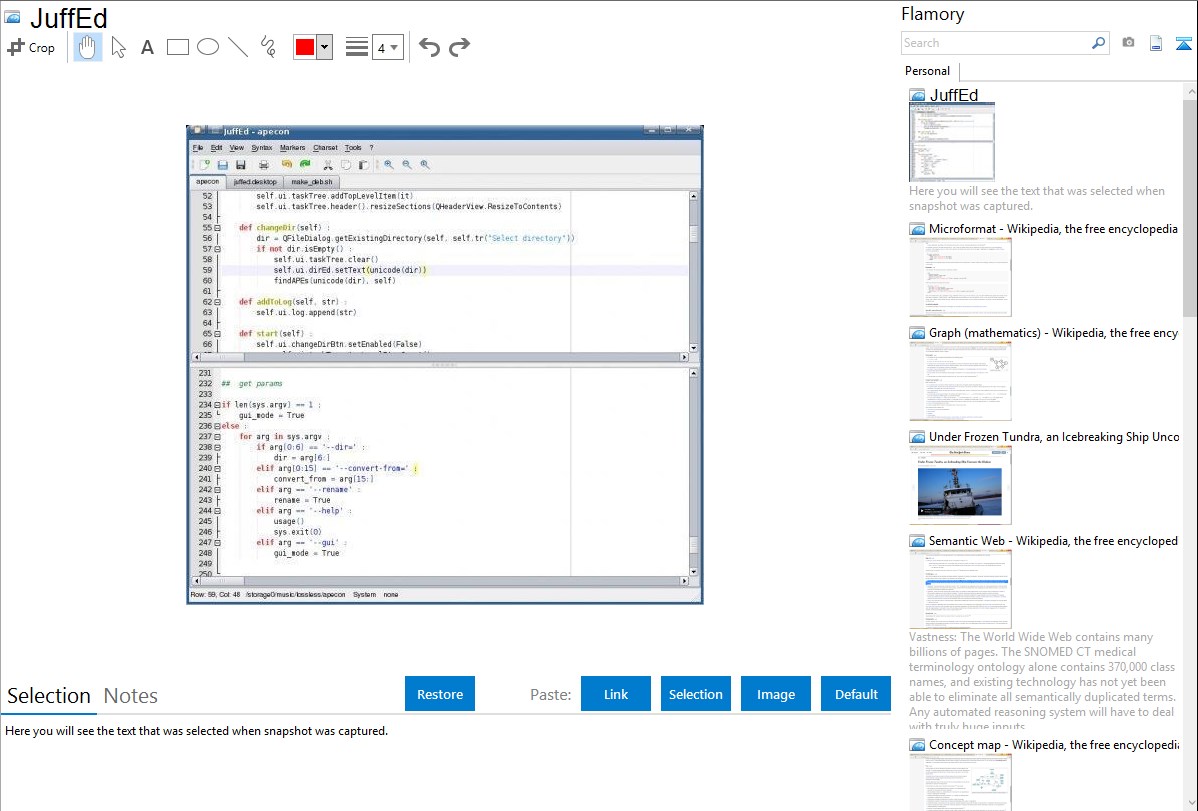Screen dimensions: 1198x811
Task: Pick the ellipse drawing tool
Action: [x=208, y=47]
